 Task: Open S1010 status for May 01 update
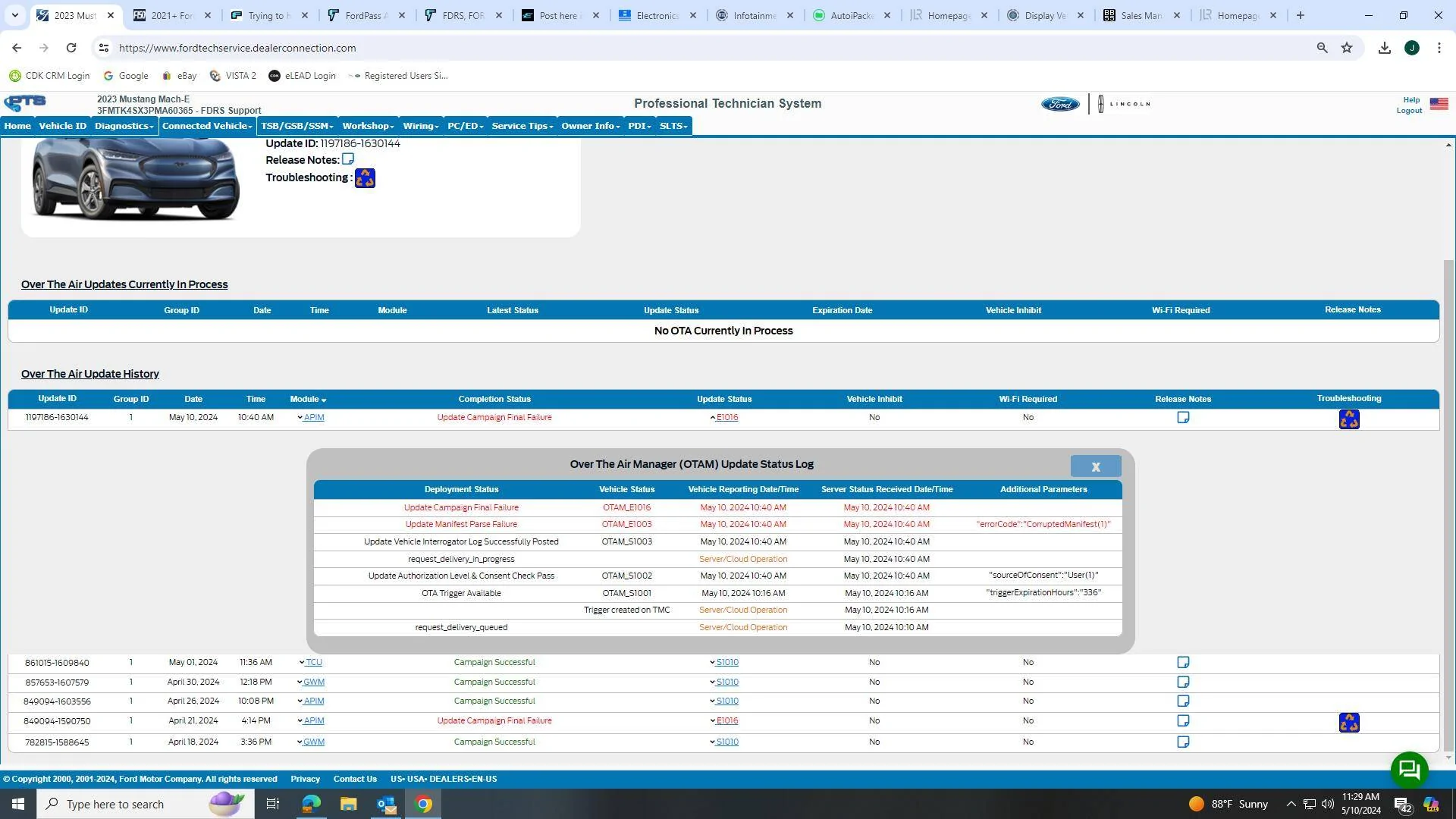pyautogui.click(x=727, y=663)
